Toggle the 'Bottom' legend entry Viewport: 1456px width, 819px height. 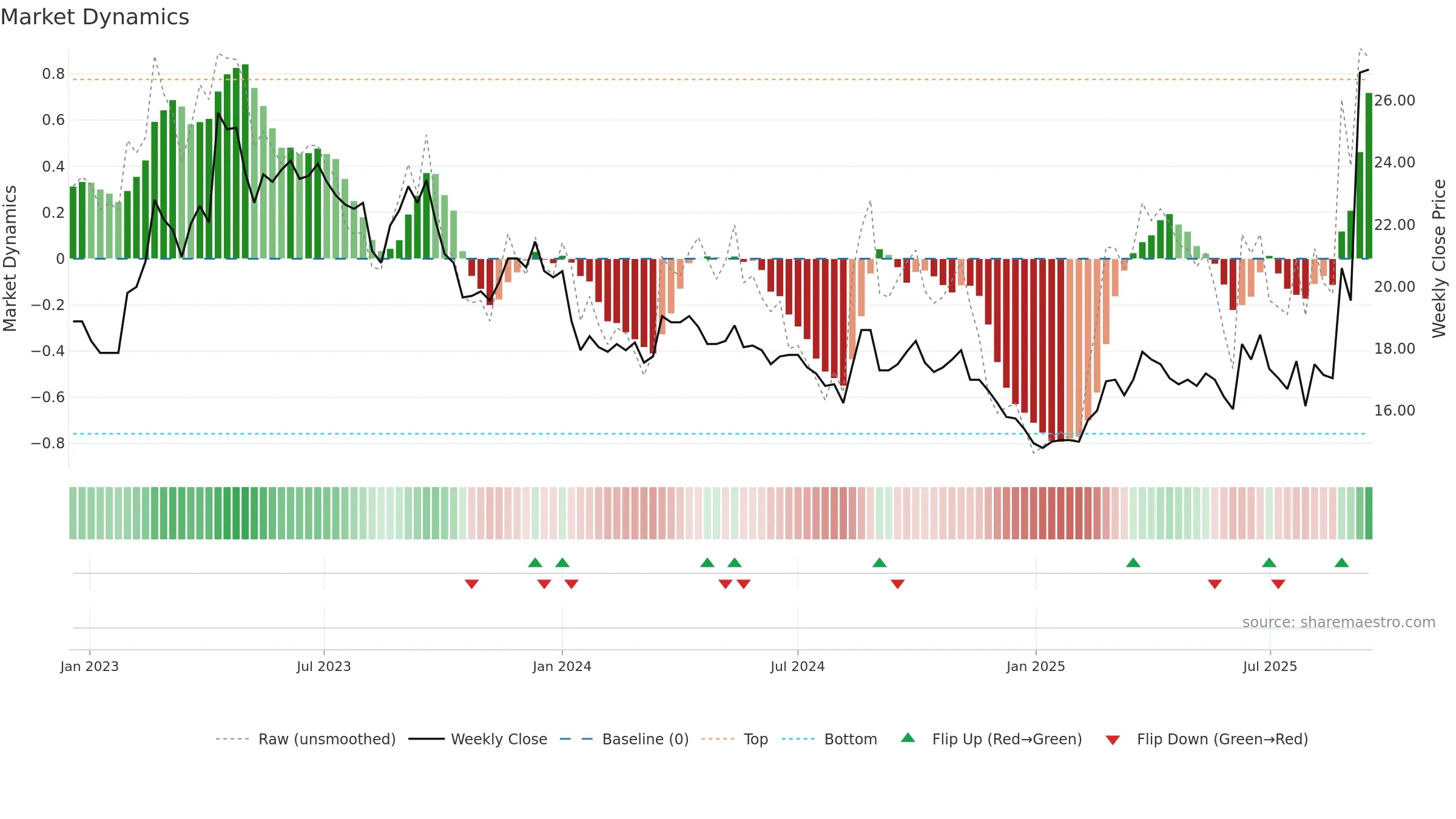829,739
